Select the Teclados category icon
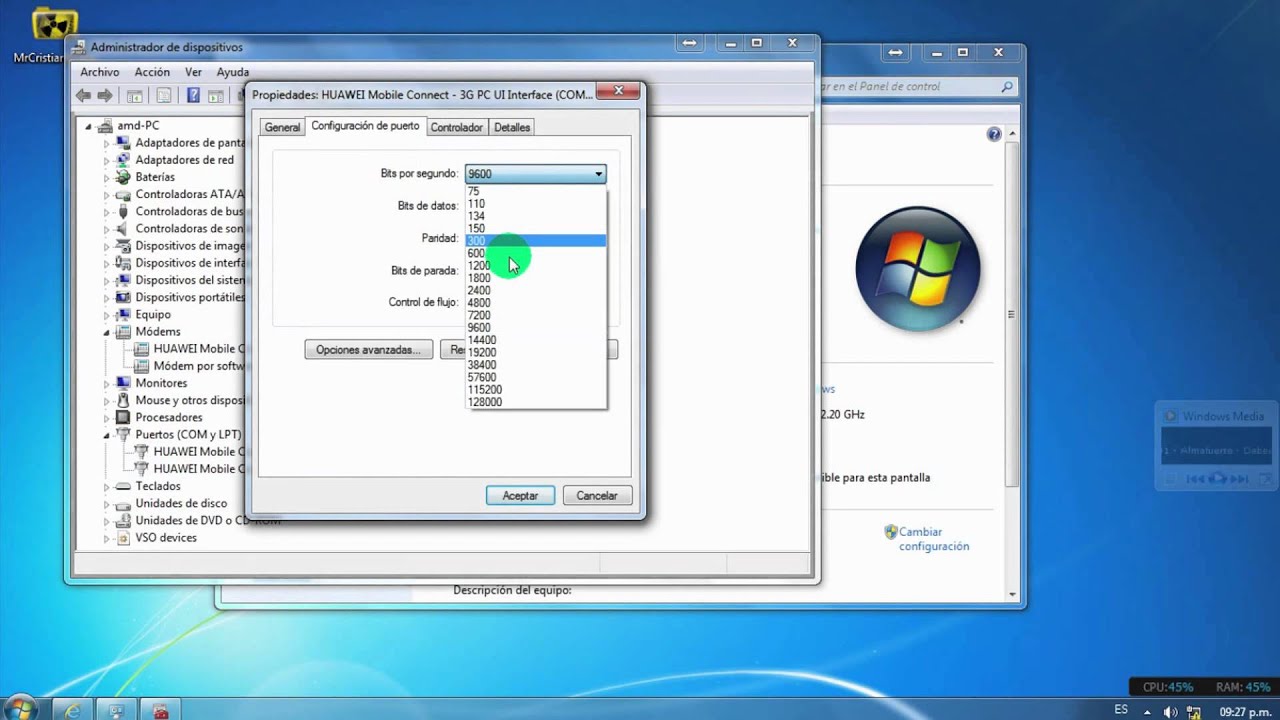Screen dimensions: 1280x720 123,486
